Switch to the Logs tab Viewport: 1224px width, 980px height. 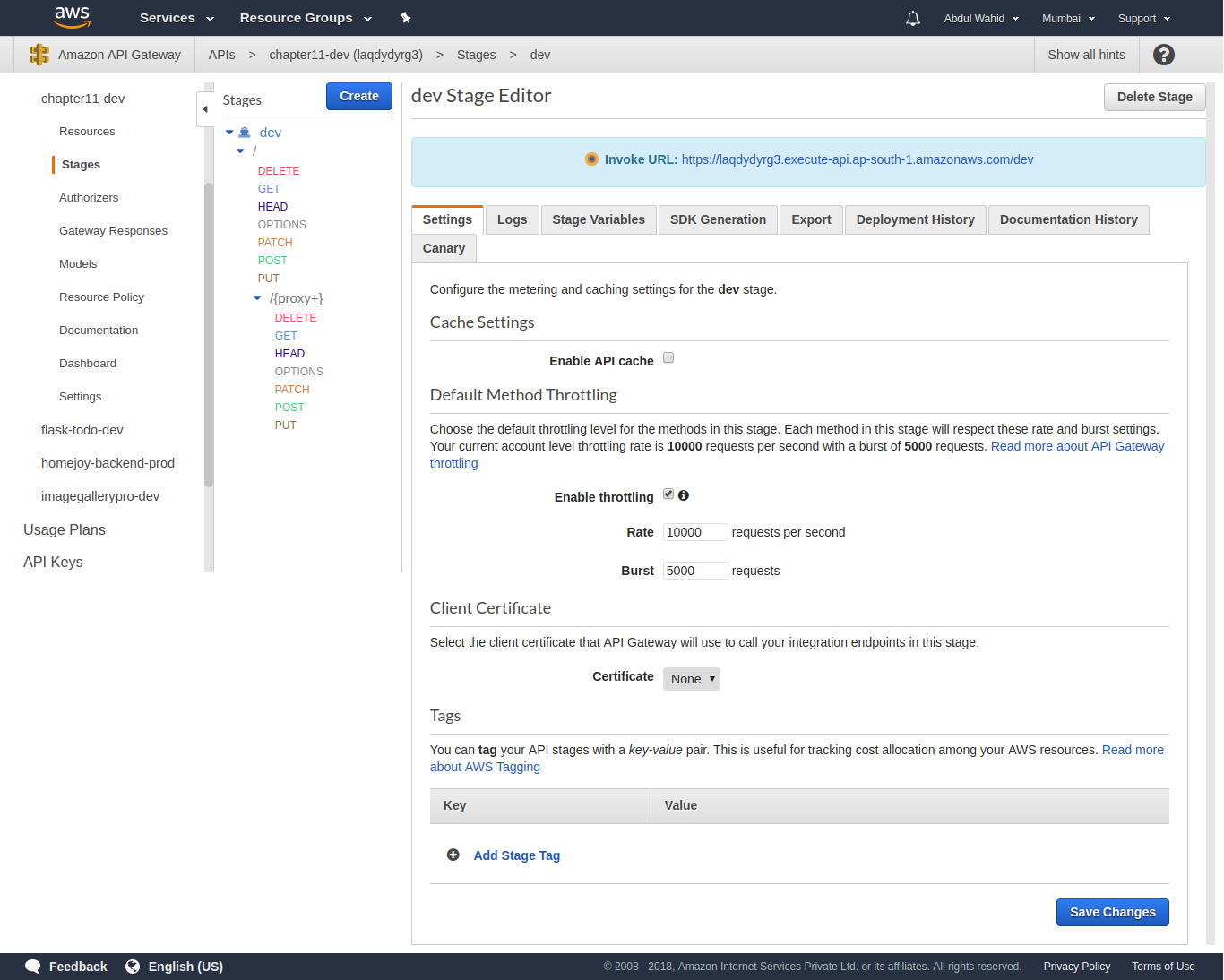pos(513,219)
